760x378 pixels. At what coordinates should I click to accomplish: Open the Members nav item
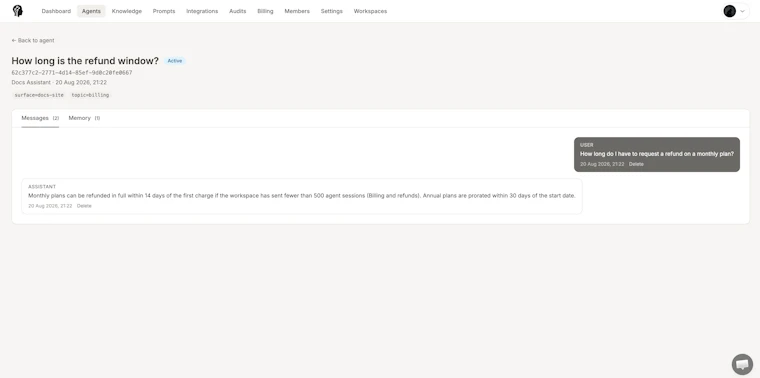point(297,11)
